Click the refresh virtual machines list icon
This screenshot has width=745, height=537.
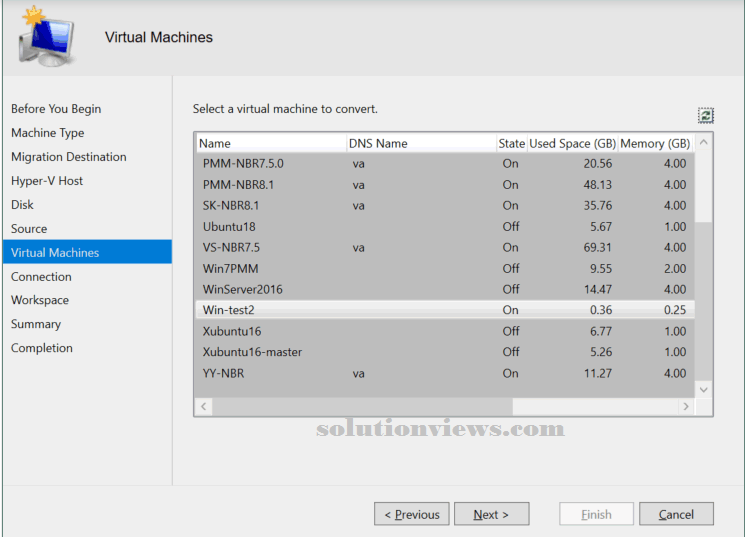pyautogui.click(x=706, y=115)
